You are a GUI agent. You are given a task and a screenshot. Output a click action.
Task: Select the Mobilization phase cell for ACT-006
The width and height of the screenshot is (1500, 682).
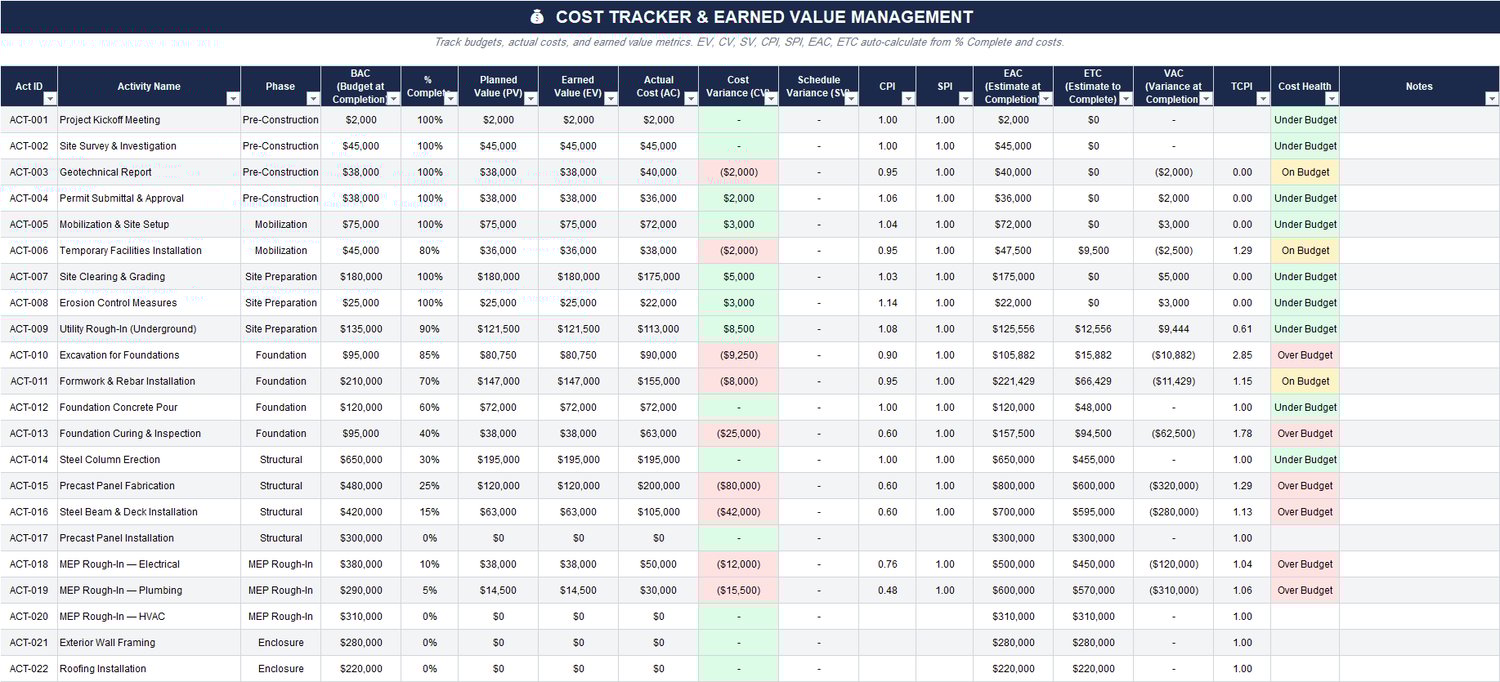pos(281,251)
